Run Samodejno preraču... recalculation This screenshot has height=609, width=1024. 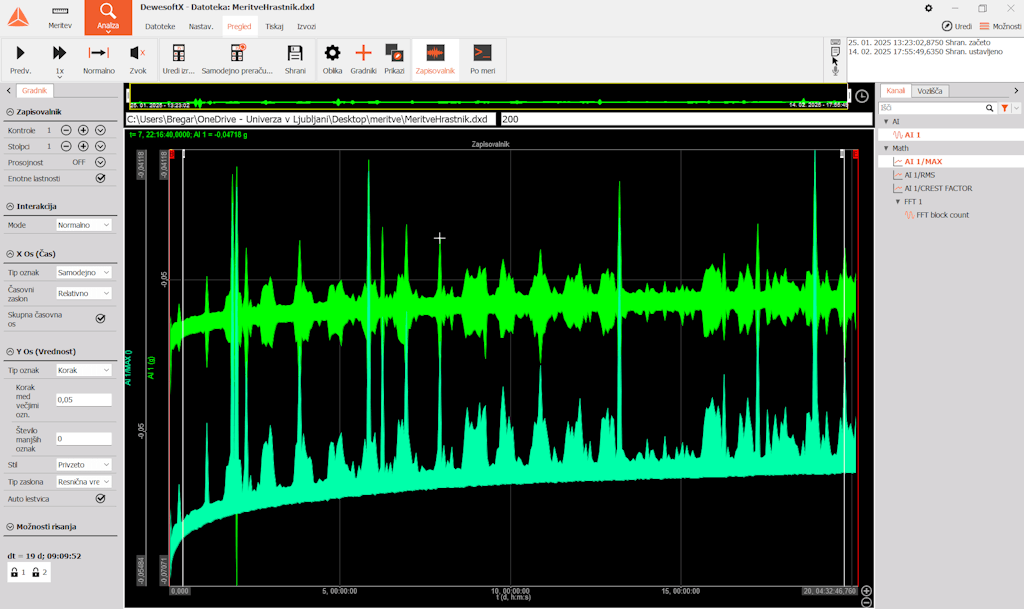tap(237, 59)
